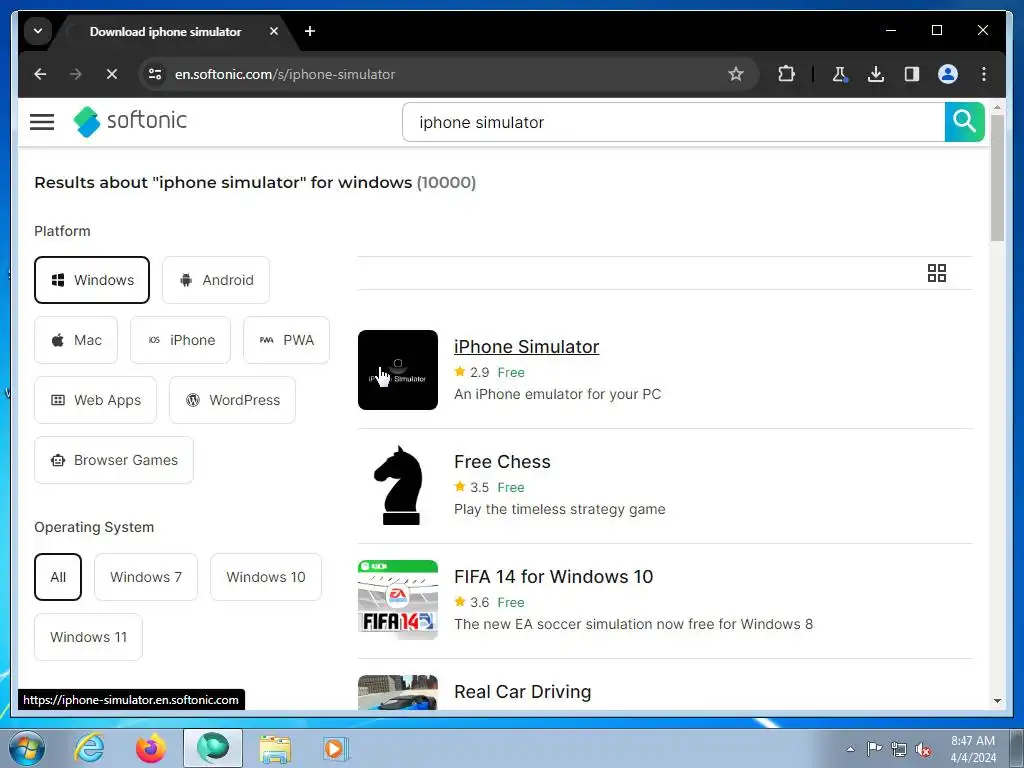Click the muted volume tray icon
This screenshot has width=1024, height=768.
[x=923, y=750]
